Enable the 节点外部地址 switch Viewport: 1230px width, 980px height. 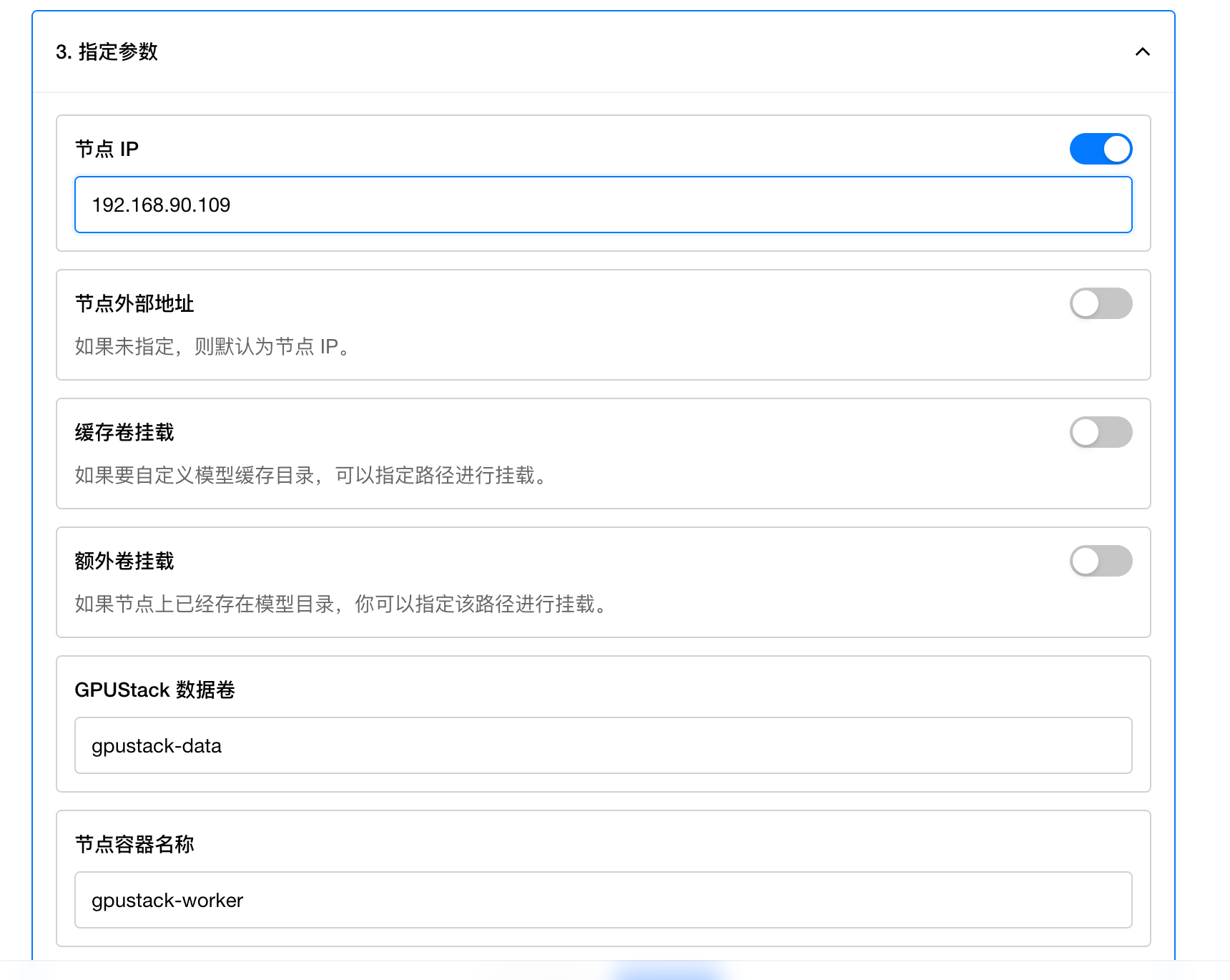(x=1100, y=303)
